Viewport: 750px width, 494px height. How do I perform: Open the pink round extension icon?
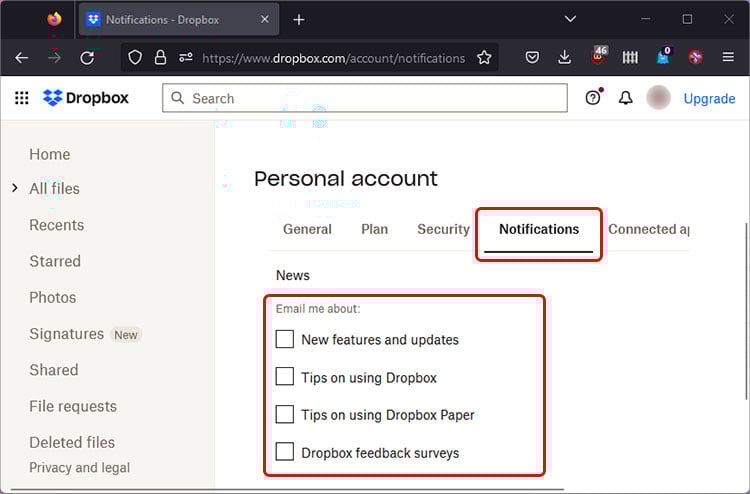[x=695, y=58]
